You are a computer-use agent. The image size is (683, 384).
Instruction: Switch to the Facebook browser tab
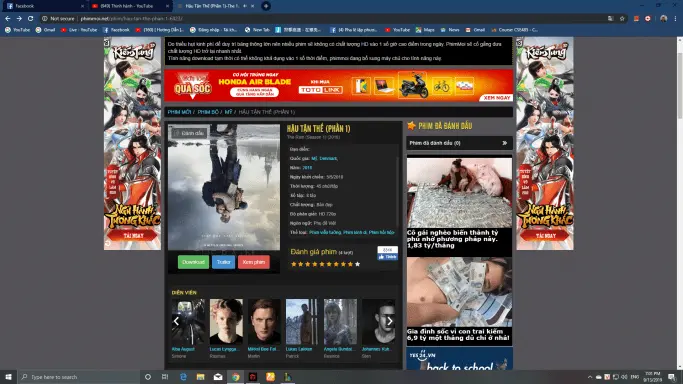tap(45, 6)
